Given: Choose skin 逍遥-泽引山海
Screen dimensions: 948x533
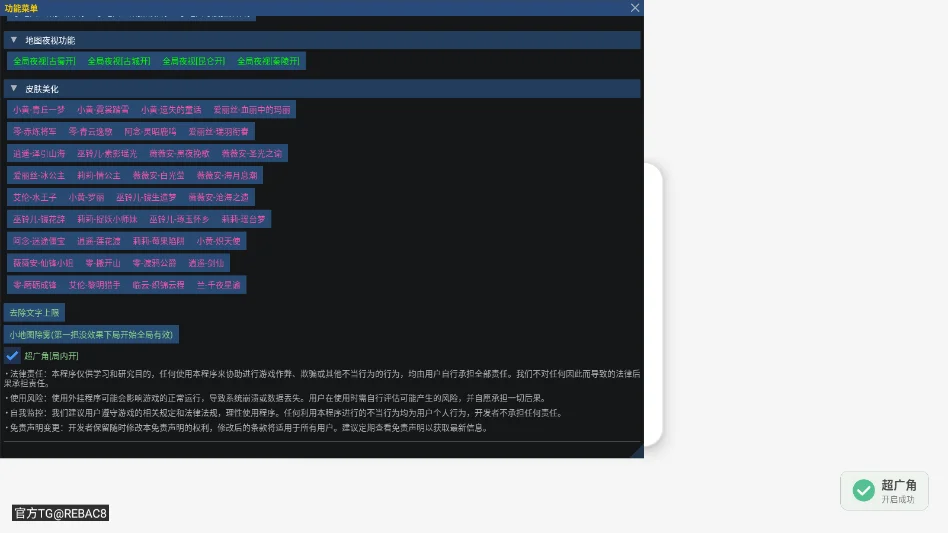Looking at the screenshot, I should point(39,153).
